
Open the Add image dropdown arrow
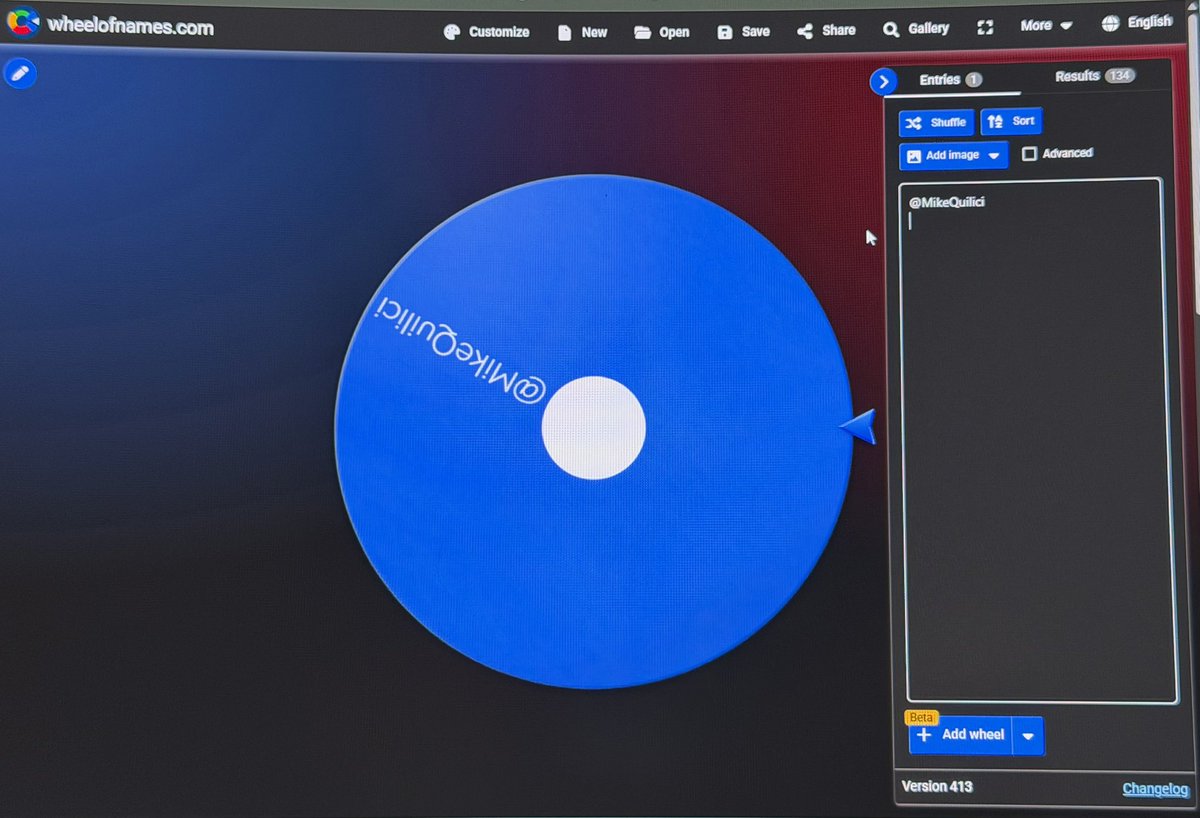[995, 155]
